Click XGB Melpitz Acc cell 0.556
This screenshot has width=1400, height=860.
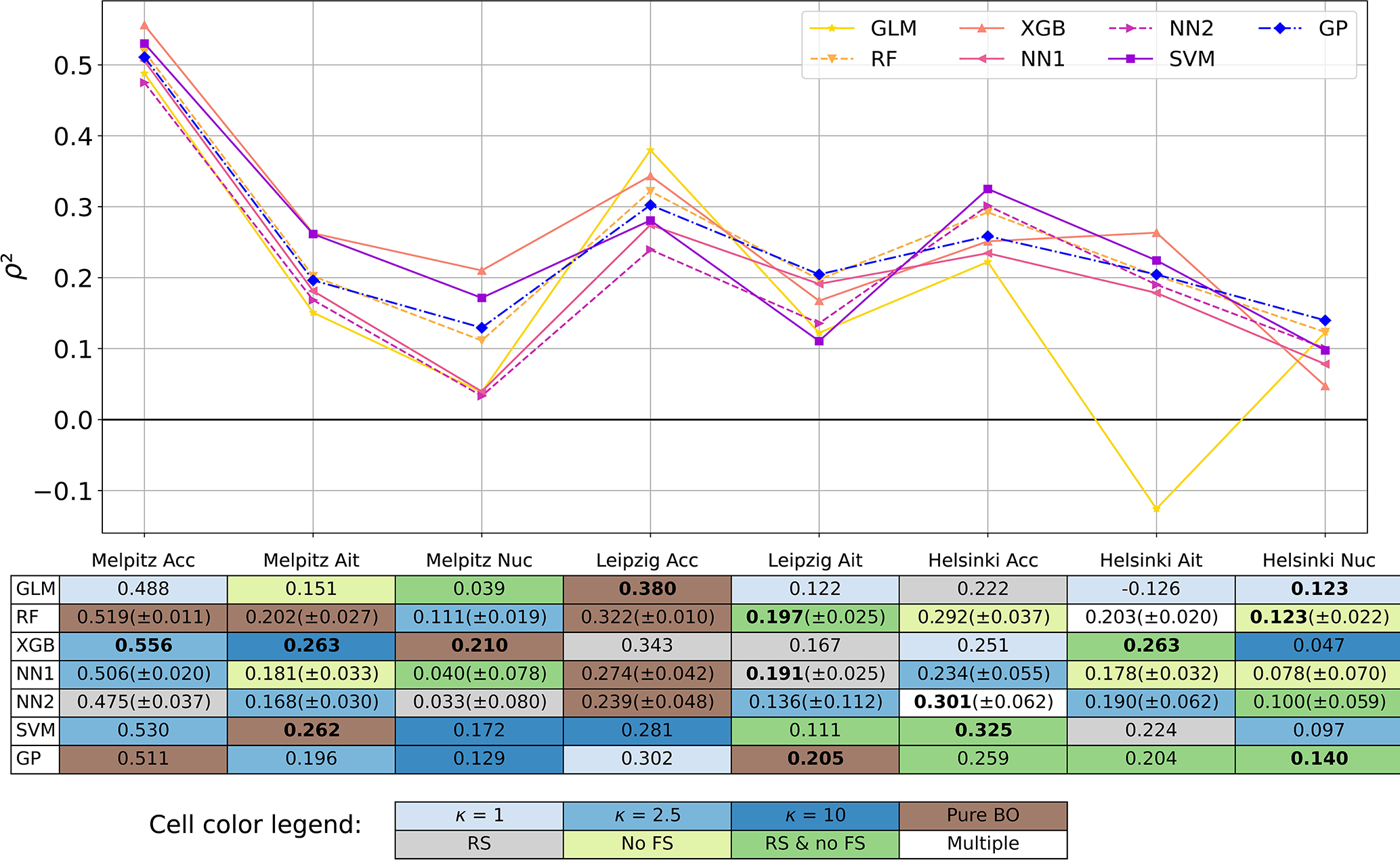[x=143, y=645]
